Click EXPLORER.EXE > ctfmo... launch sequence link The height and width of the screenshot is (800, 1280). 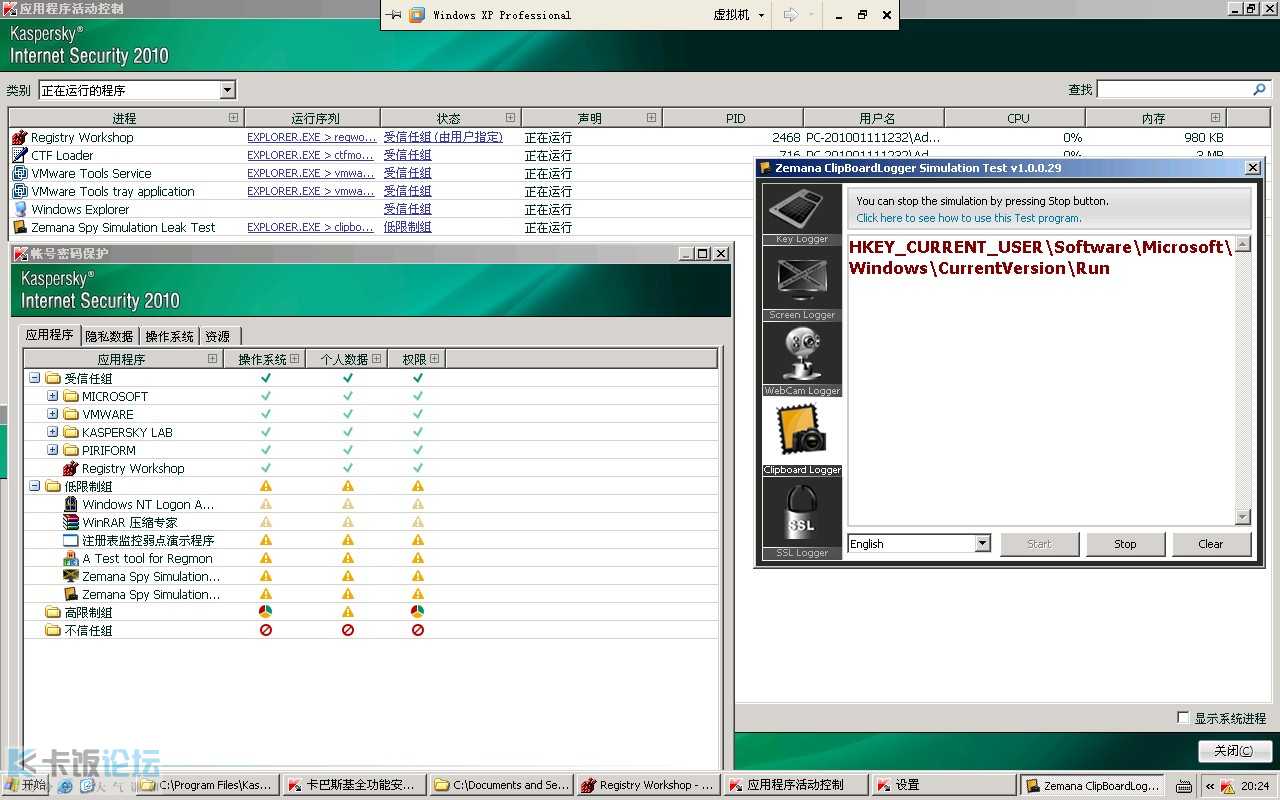point(310,155)
